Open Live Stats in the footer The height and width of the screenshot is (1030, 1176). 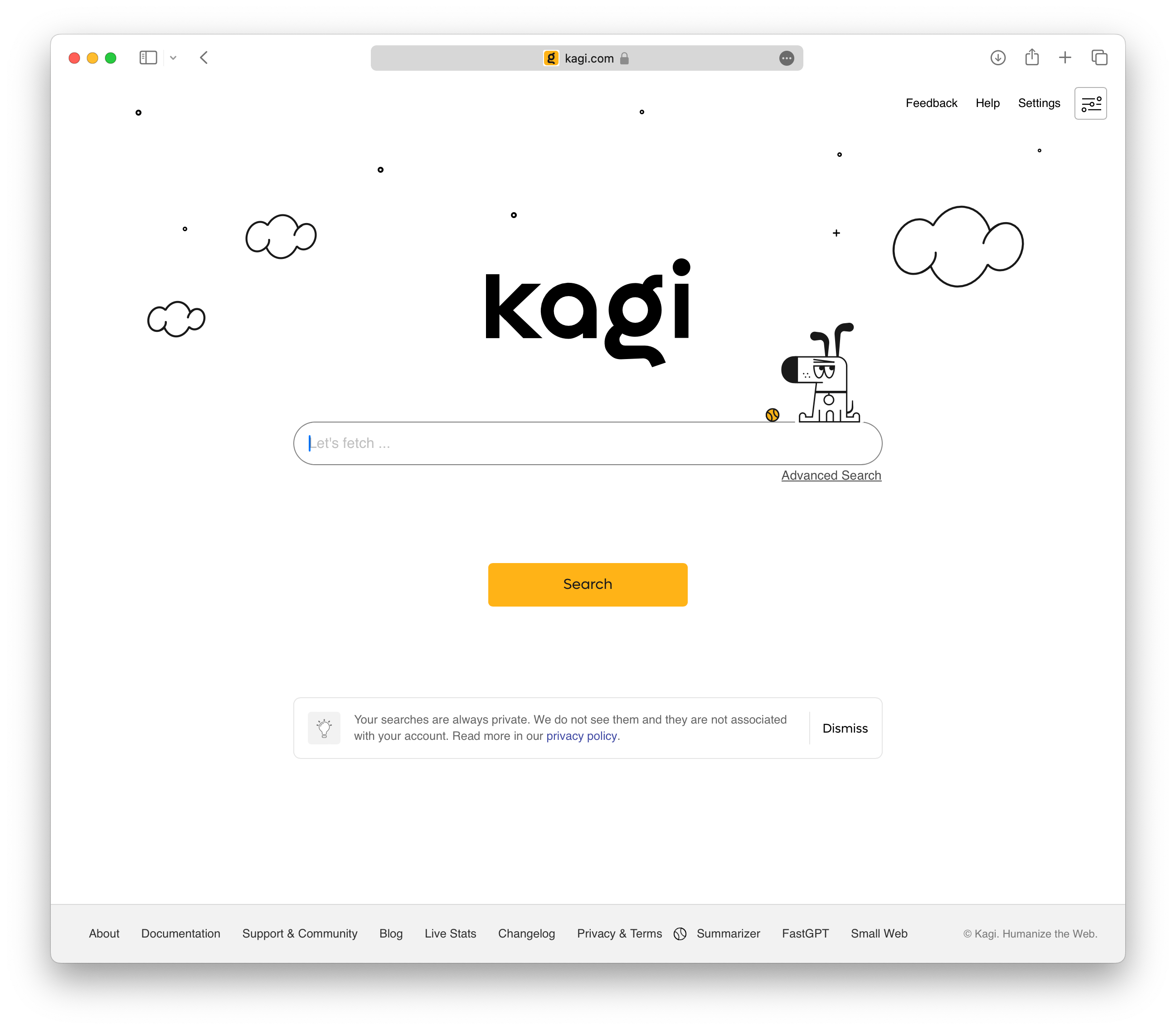coord(450,933)
